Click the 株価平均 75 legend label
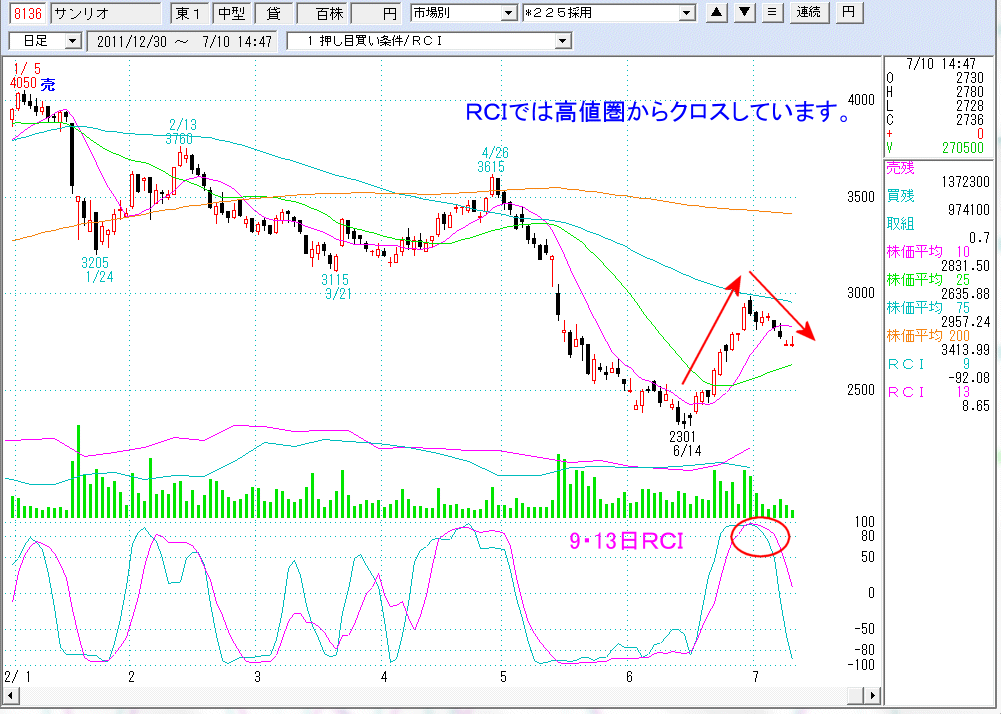The image size is (1001, 714). (928, 308)
